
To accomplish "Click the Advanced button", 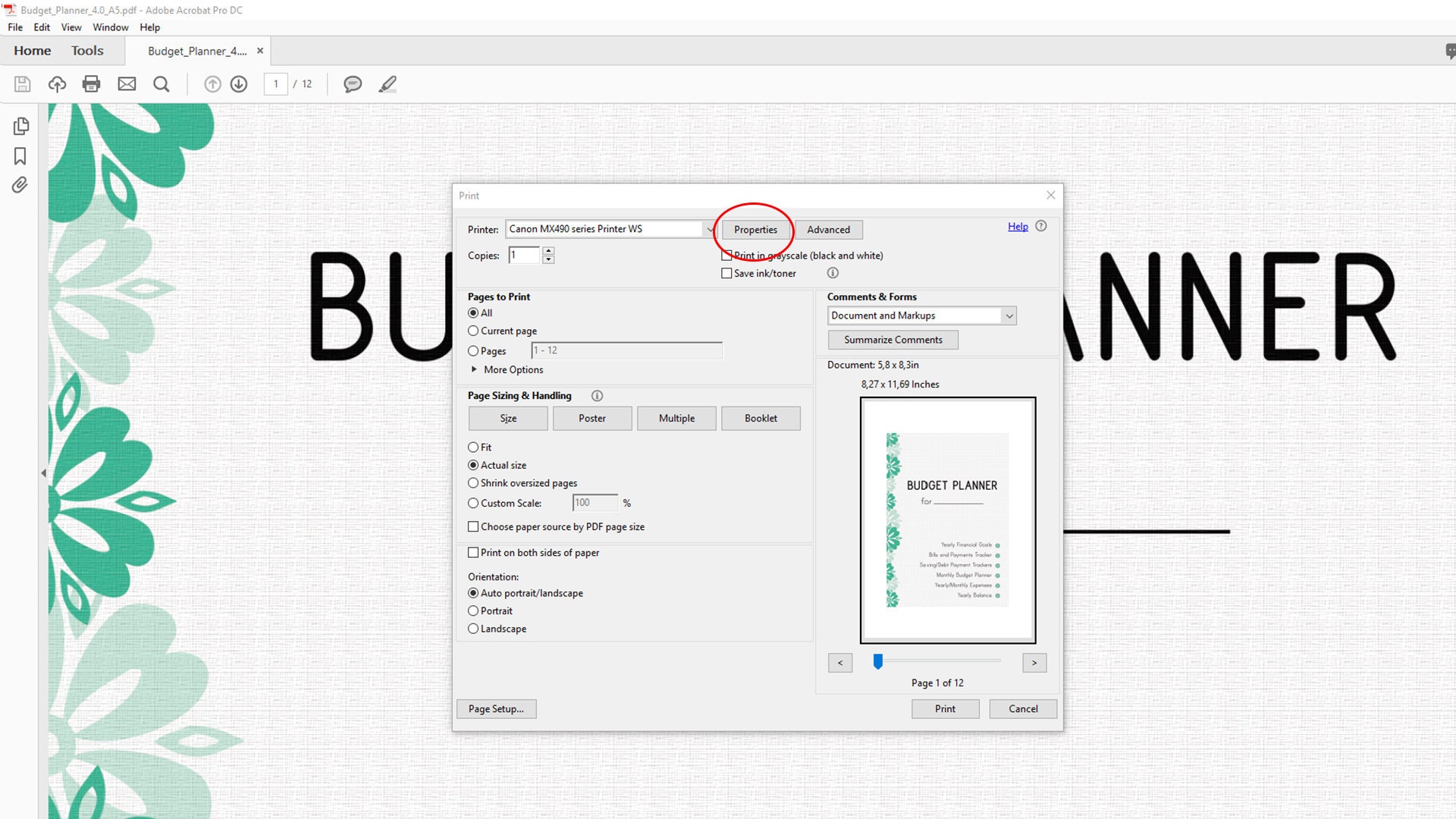I will point(828,229).
